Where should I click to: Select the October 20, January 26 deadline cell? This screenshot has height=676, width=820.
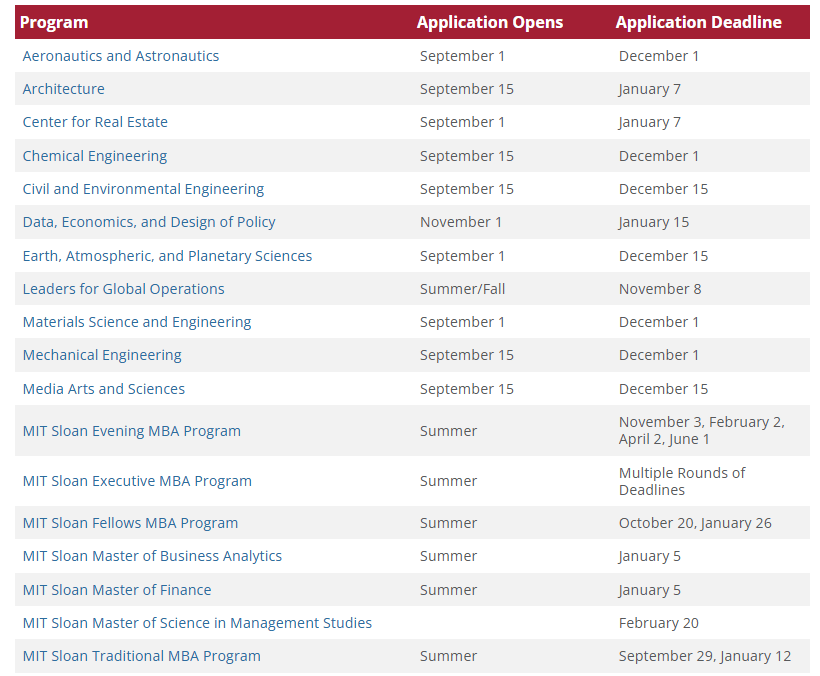point(695,523)
